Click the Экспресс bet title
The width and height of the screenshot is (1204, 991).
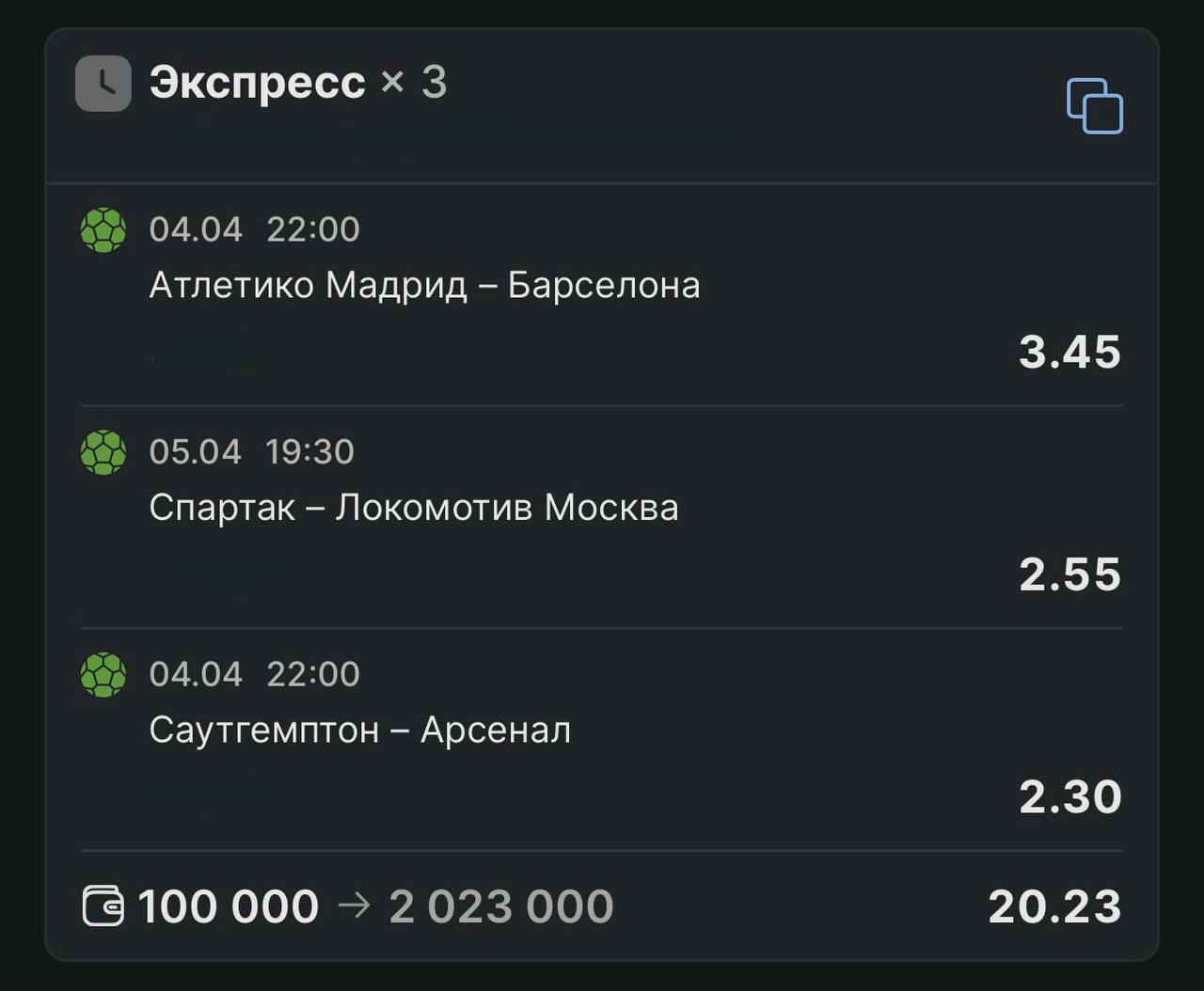[x=257, y=82]
